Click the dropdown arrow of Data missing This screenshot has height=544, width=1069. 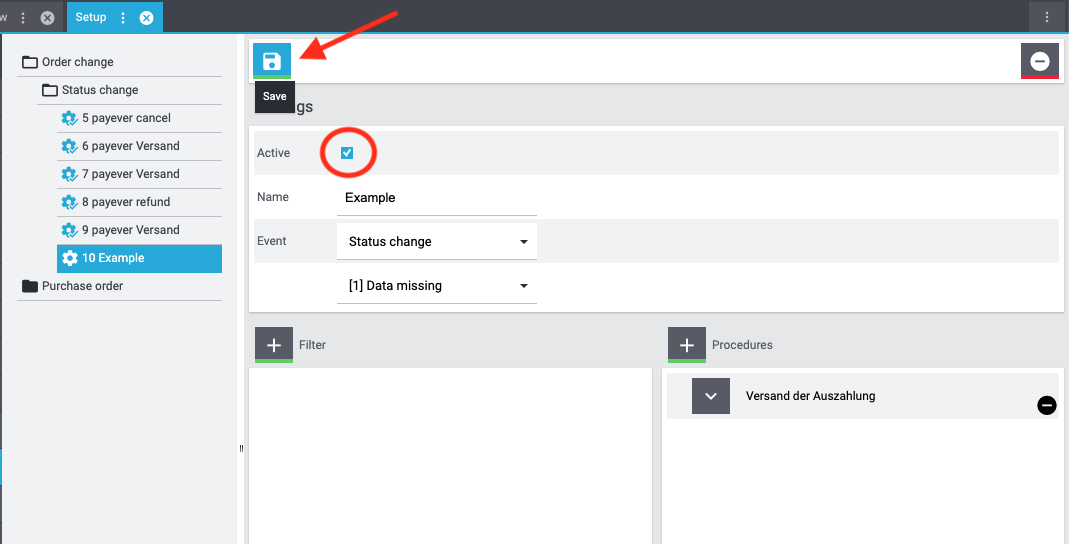pos(524,286)
